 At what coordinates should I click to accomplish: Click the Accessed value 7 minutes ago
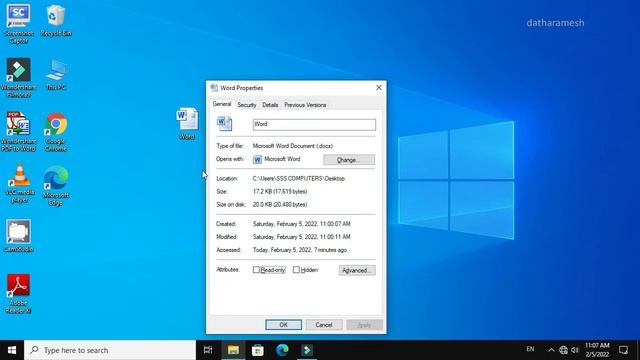(300, 250)
